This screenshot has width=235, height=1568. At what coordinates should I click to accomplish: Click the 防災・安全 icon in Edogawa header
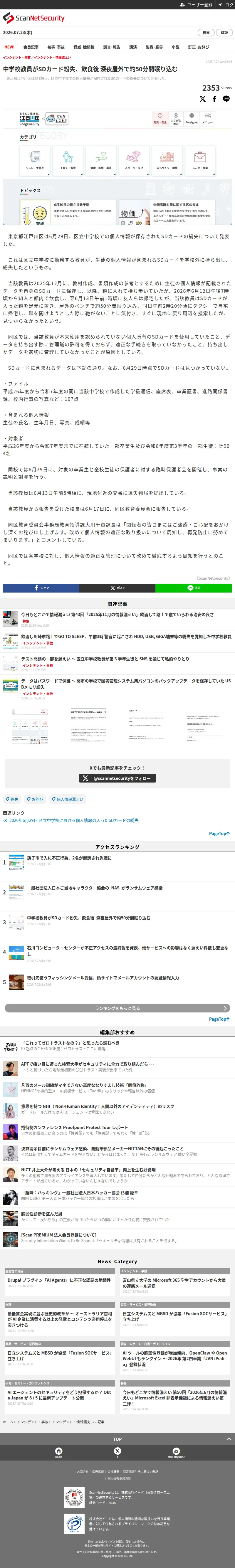click(160, 118)
